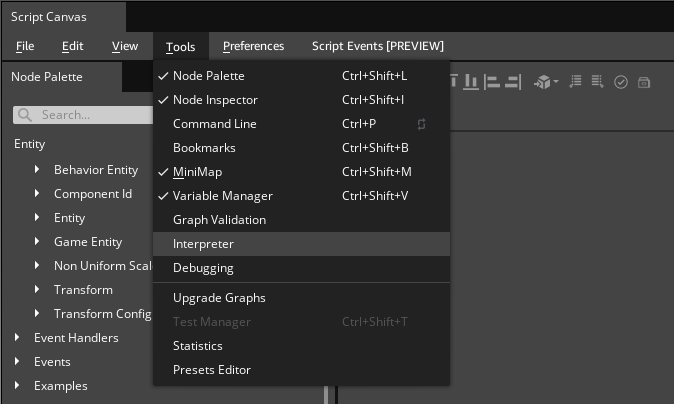This screenshot has height=404, width=674.
Task: Expand the Examples category arrow
Action: pos(18,386)
